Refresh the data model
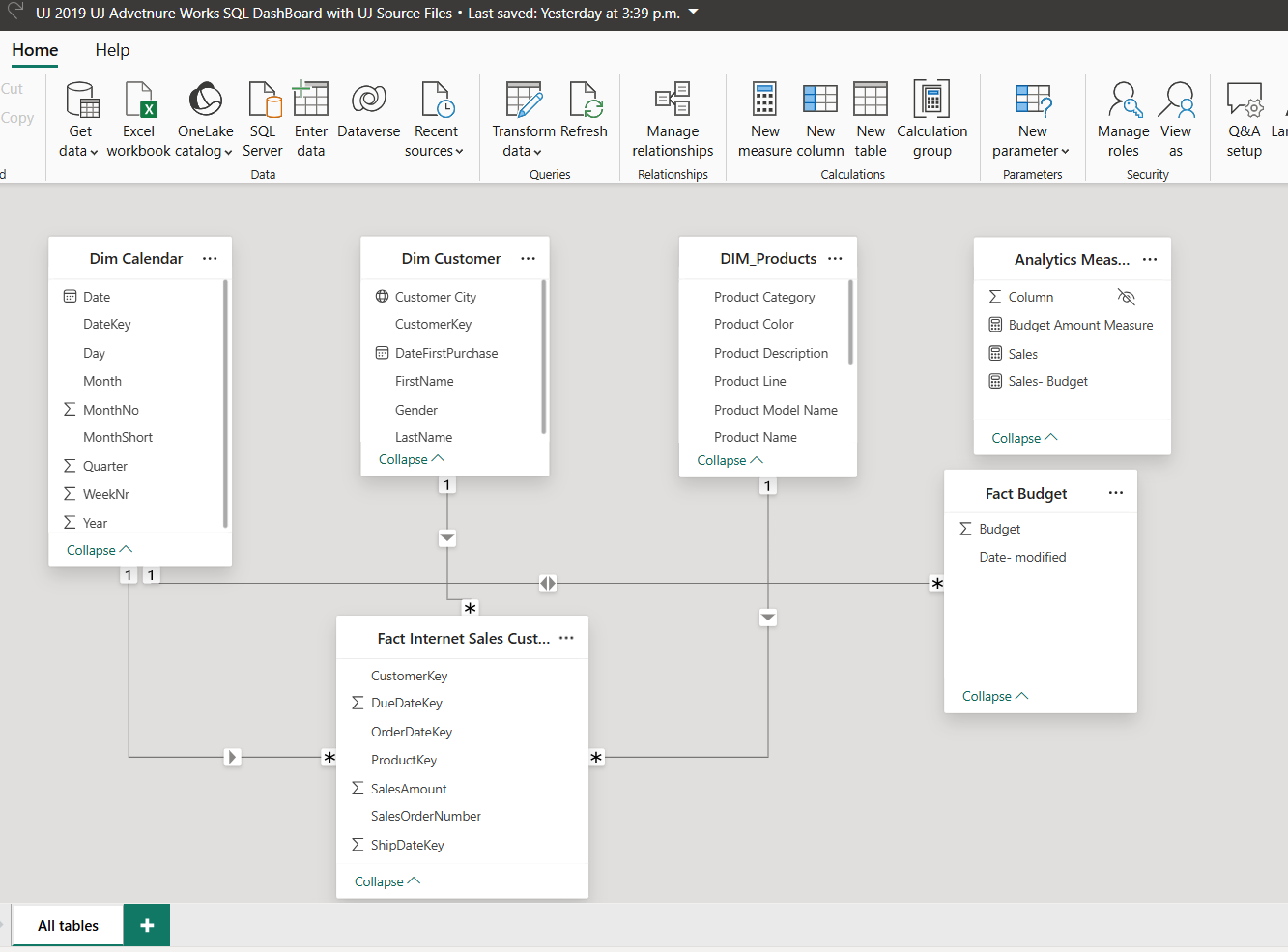 click(585, 110)
